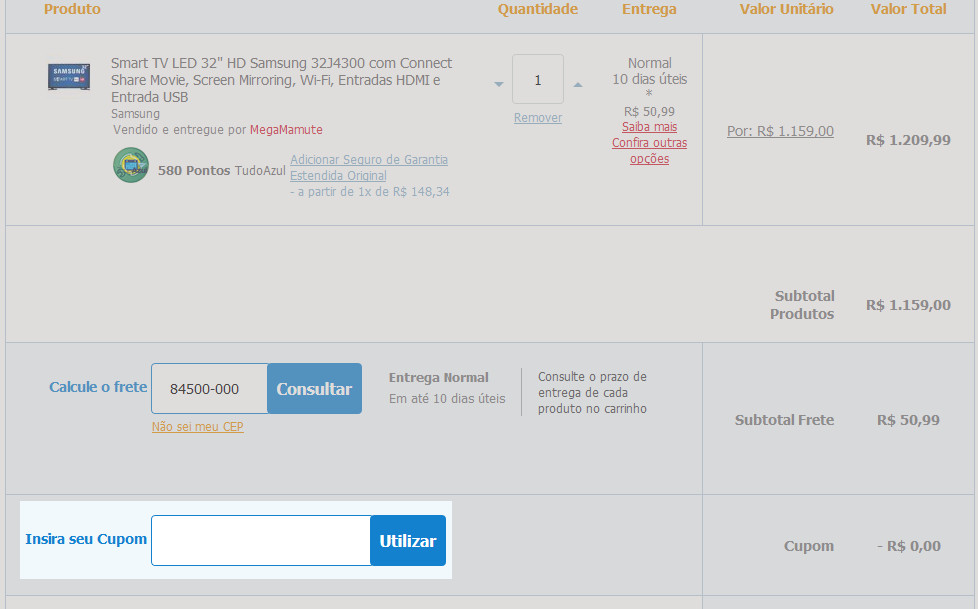Click the Quantidade column header
Image resolution: width=978 pixels, height=609 pixels.
pos(538,9)
